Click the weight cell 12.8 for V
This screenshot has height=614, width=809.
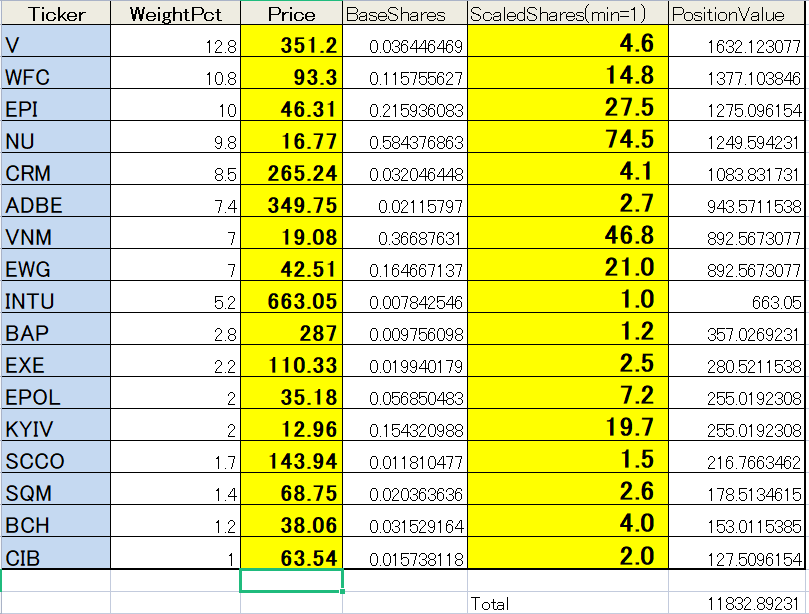(x=175, y=45)
